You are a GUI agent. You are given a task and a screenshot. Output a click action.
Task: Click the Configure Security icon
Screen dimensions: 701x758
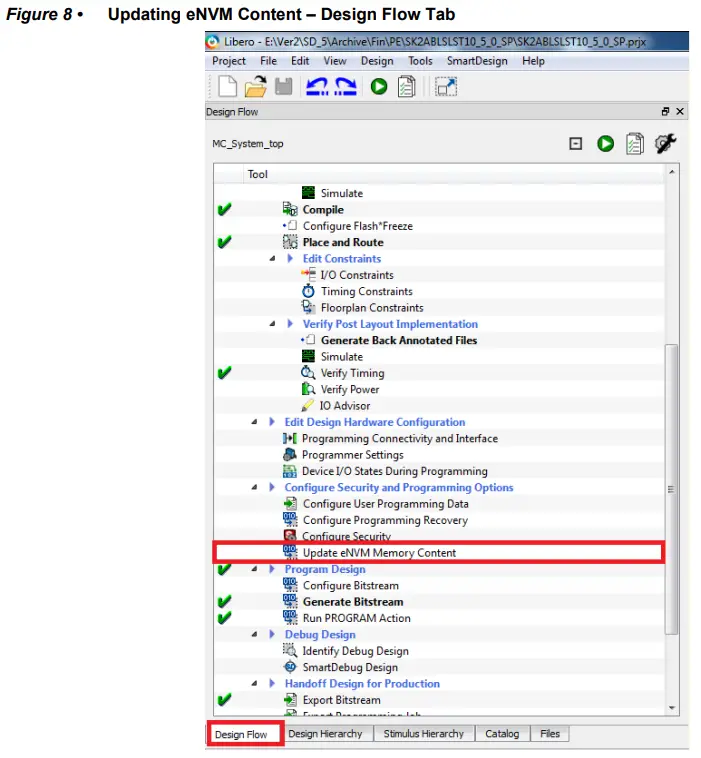coord(290,535)
